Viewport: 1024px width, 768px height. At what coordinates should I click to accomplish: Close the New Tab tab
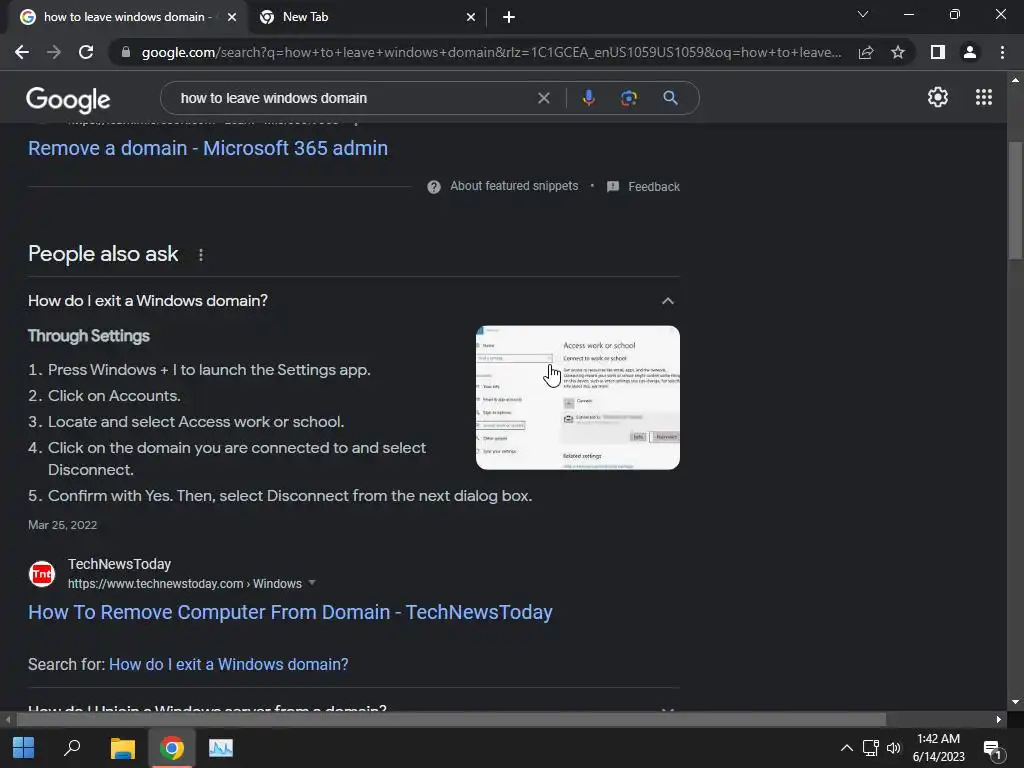point(471,18)
